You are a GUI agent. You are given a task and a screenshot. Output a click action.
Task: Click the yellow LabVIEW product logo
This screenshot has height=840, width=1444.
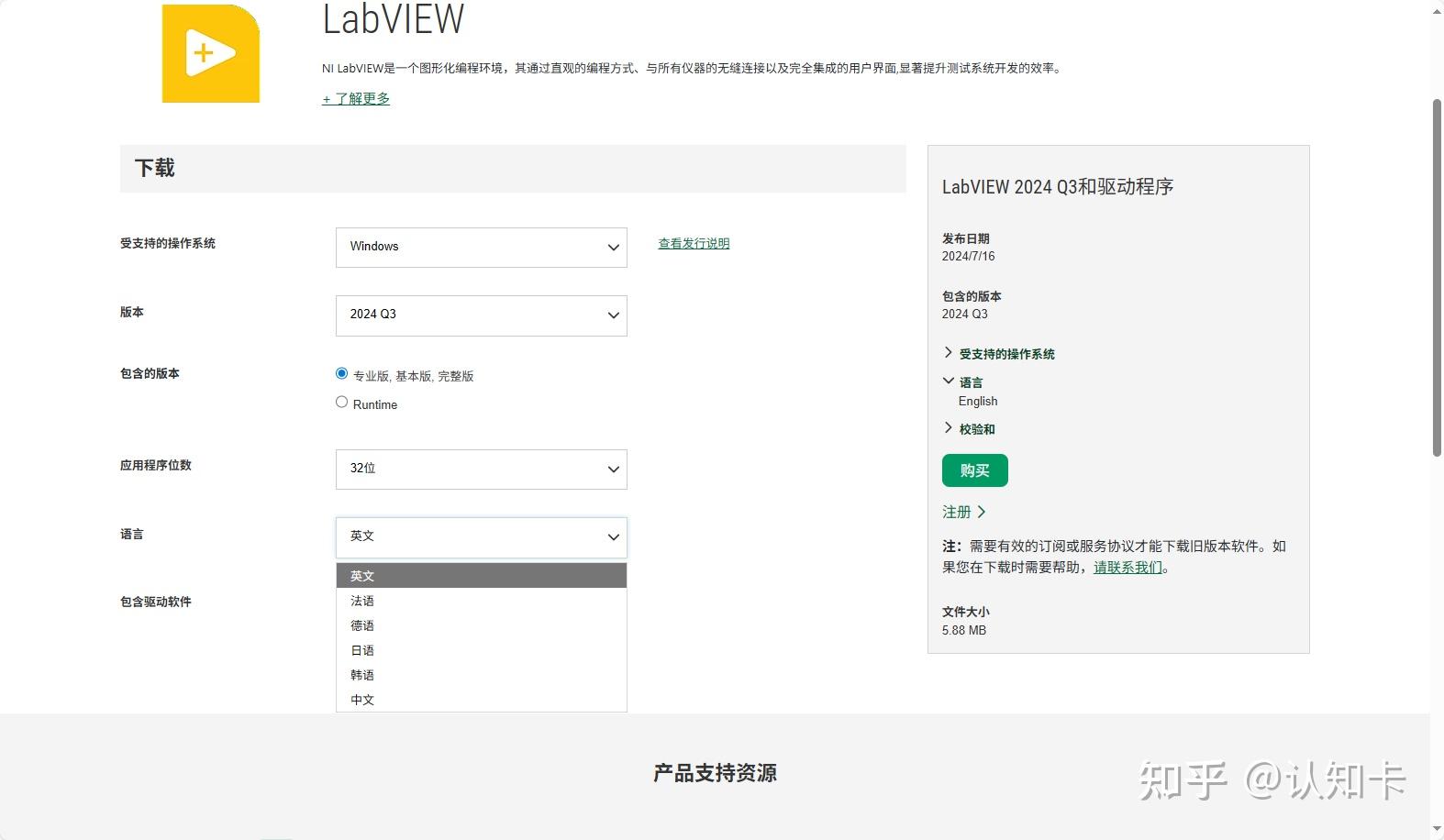[211, 53]
